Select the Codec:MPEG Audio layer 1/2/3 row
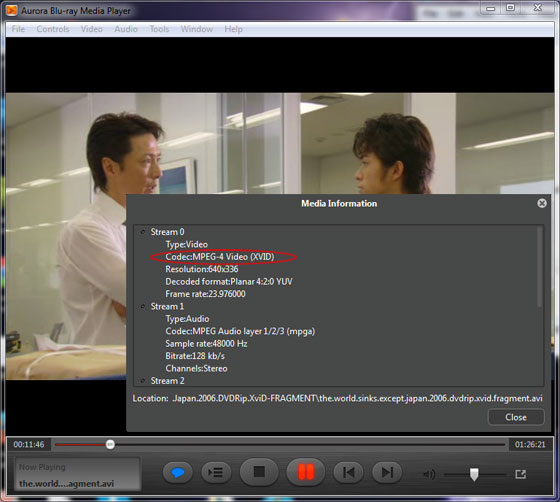Image resolution: width=560 pixels, height=502 pixels. [240, 331]
